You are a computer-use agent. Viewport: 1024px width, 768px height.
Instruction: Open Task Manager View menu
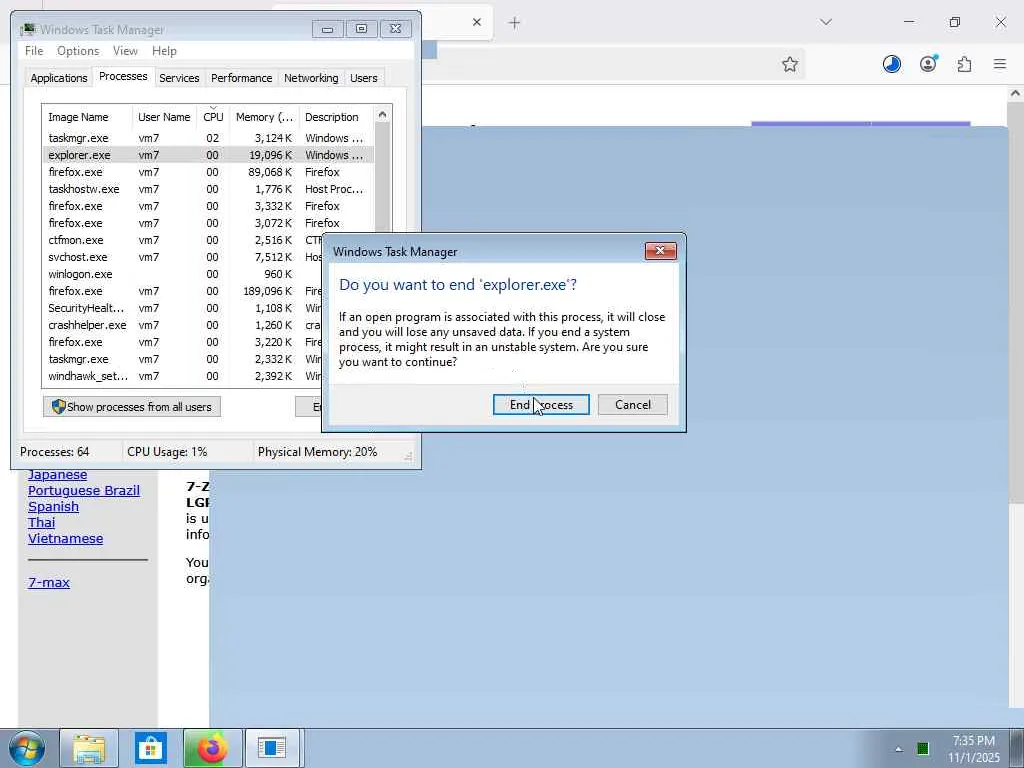coord(125,51)
